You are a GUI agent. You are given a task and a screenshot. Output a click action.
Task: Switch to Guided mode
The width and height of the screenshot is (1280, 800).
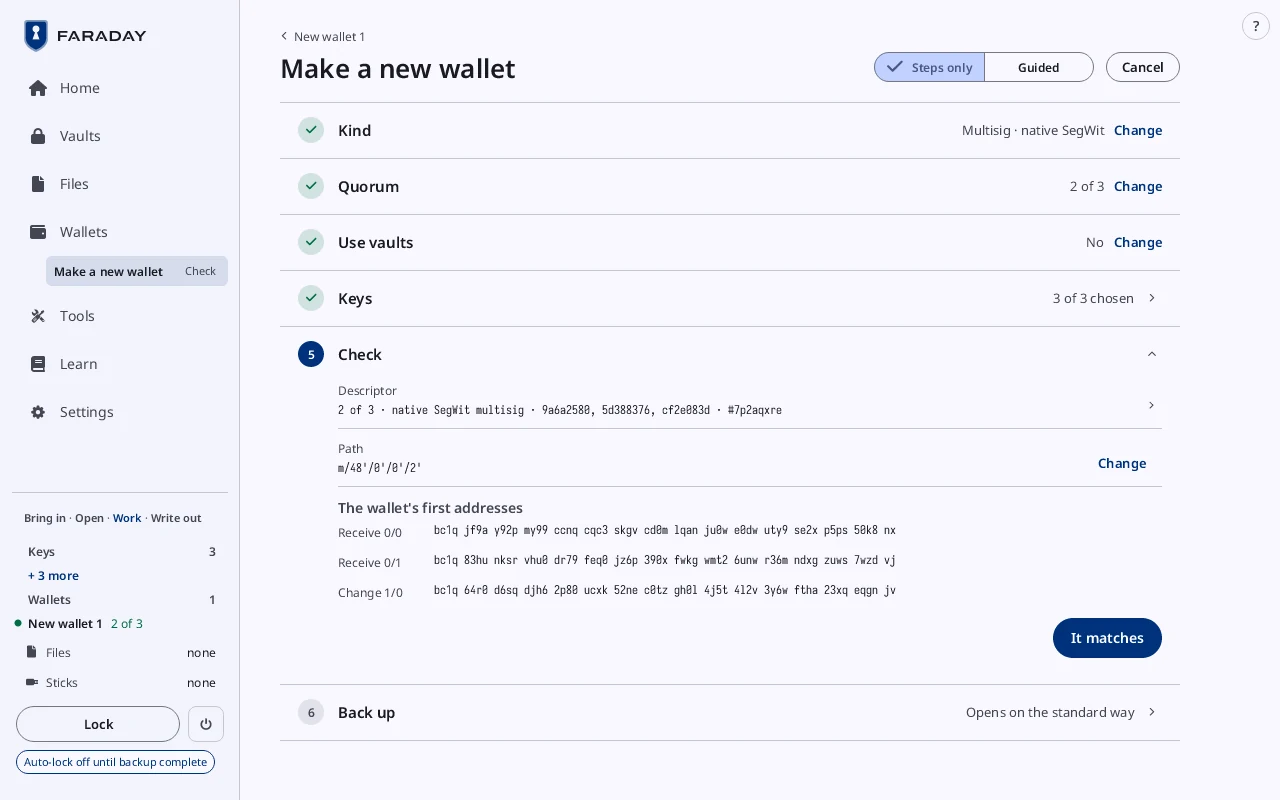[x=1039, y=67]
